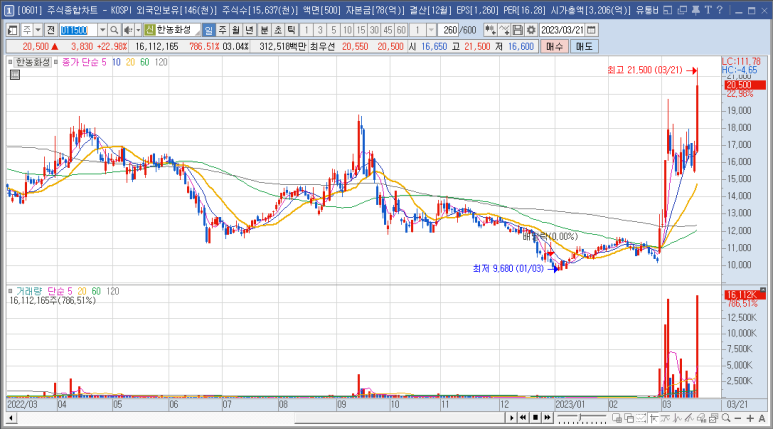Click the window detach icon in title bar
This screenshot has height=429, width=773.
coord(682,10)
